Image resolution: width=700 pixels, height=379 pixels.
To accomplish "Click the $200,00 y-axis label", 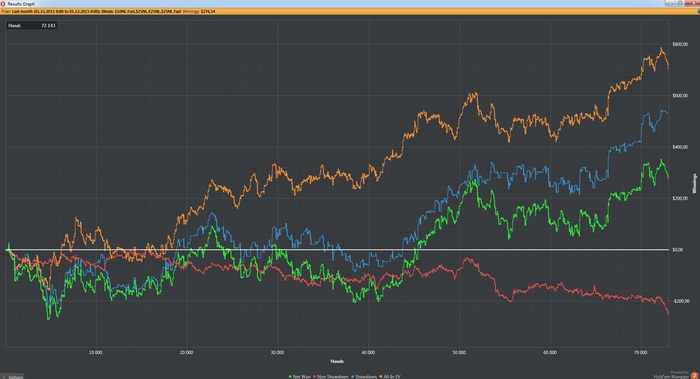I will tap(680, 198).
